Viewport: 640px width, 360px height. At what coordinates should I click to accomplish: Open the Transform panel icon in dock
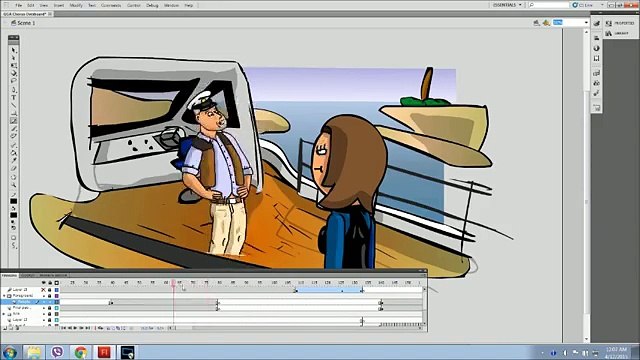[596, 58]
